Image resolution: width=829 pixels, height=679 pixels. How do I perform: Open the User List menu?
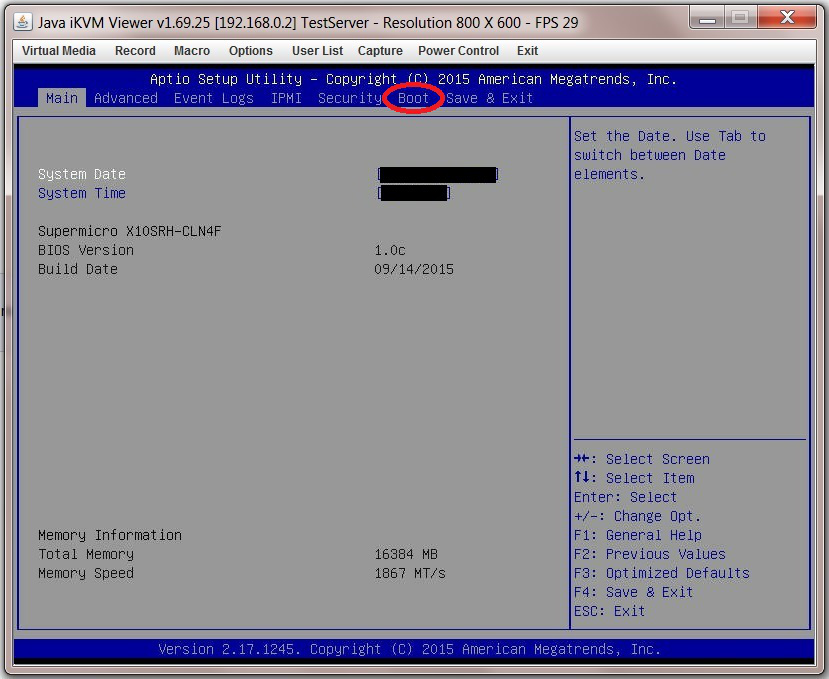pyautogui.click(x=317, y=50)
